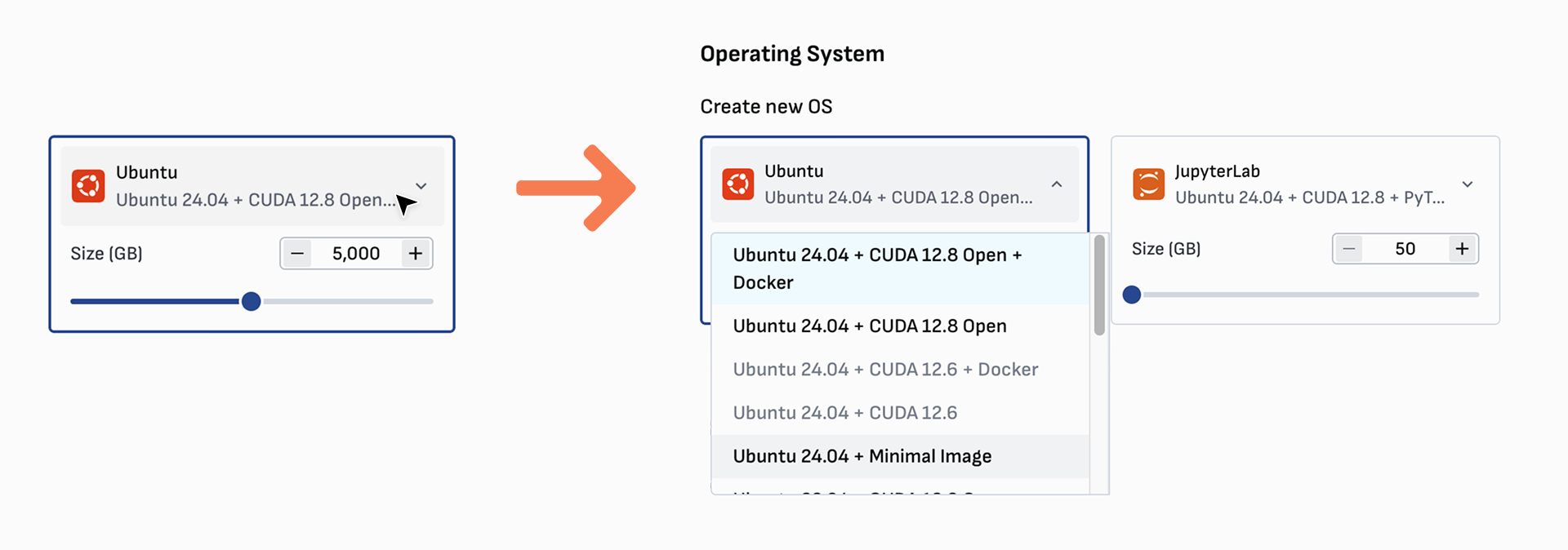Collapse the open Ubuntu dropdown chevron

click(1057, 184)
